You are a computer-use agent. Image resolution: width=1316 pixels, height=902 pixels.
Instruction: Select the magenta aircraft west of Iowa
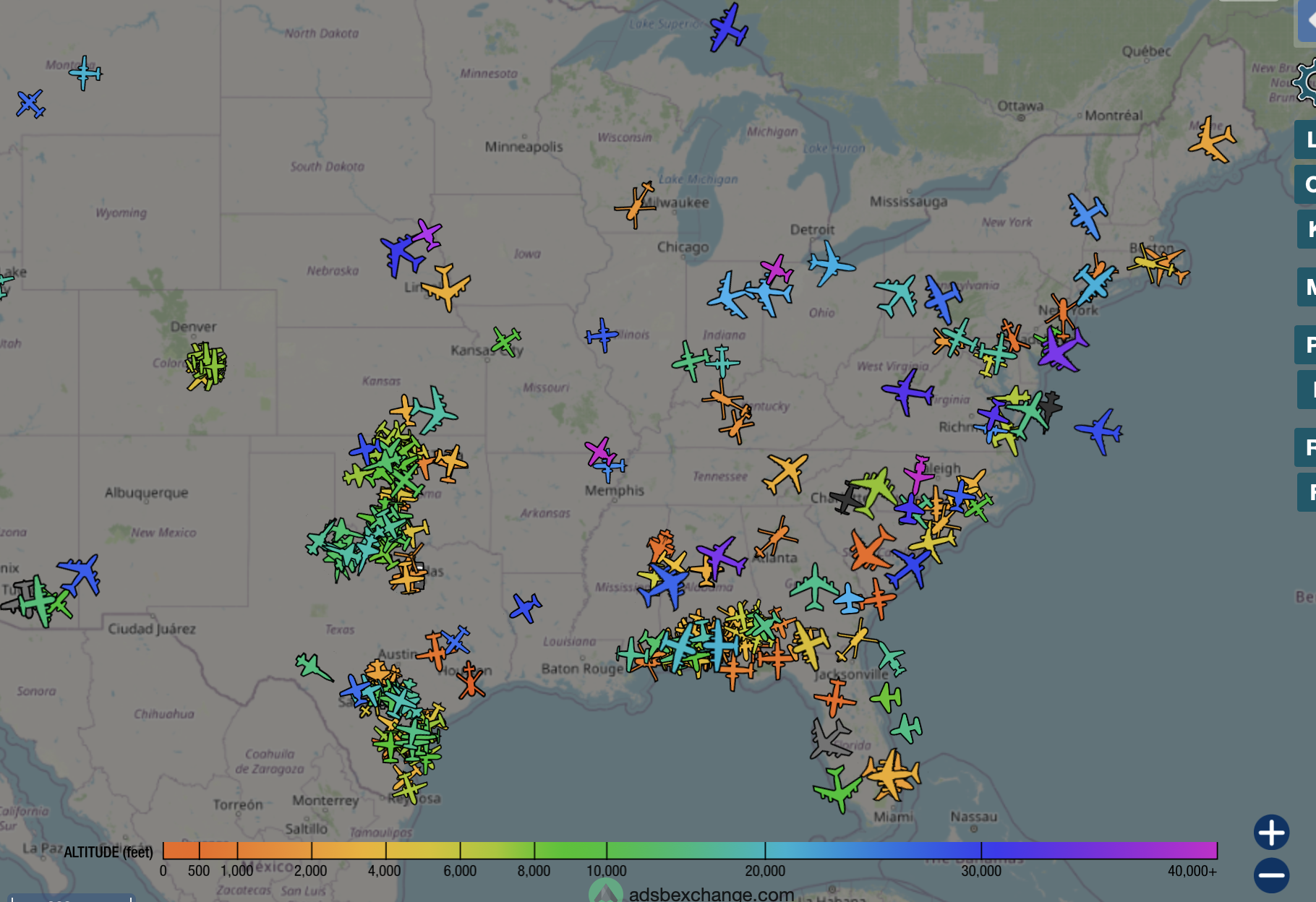427,235
